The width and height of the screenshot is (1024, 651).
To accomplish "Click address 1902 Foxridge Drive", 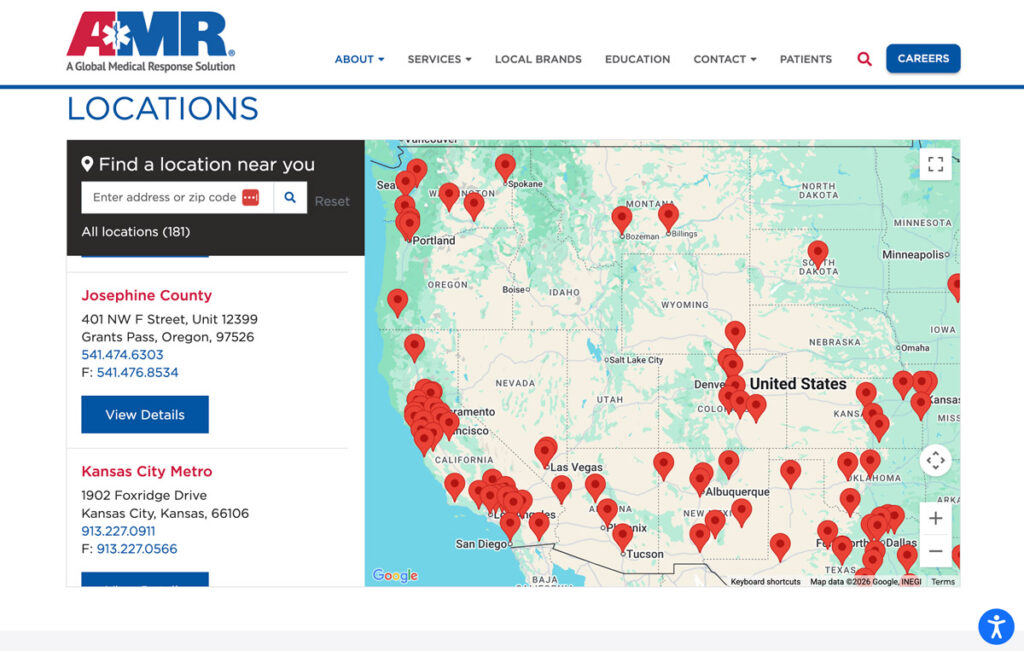I will click(x=144, y=496).
